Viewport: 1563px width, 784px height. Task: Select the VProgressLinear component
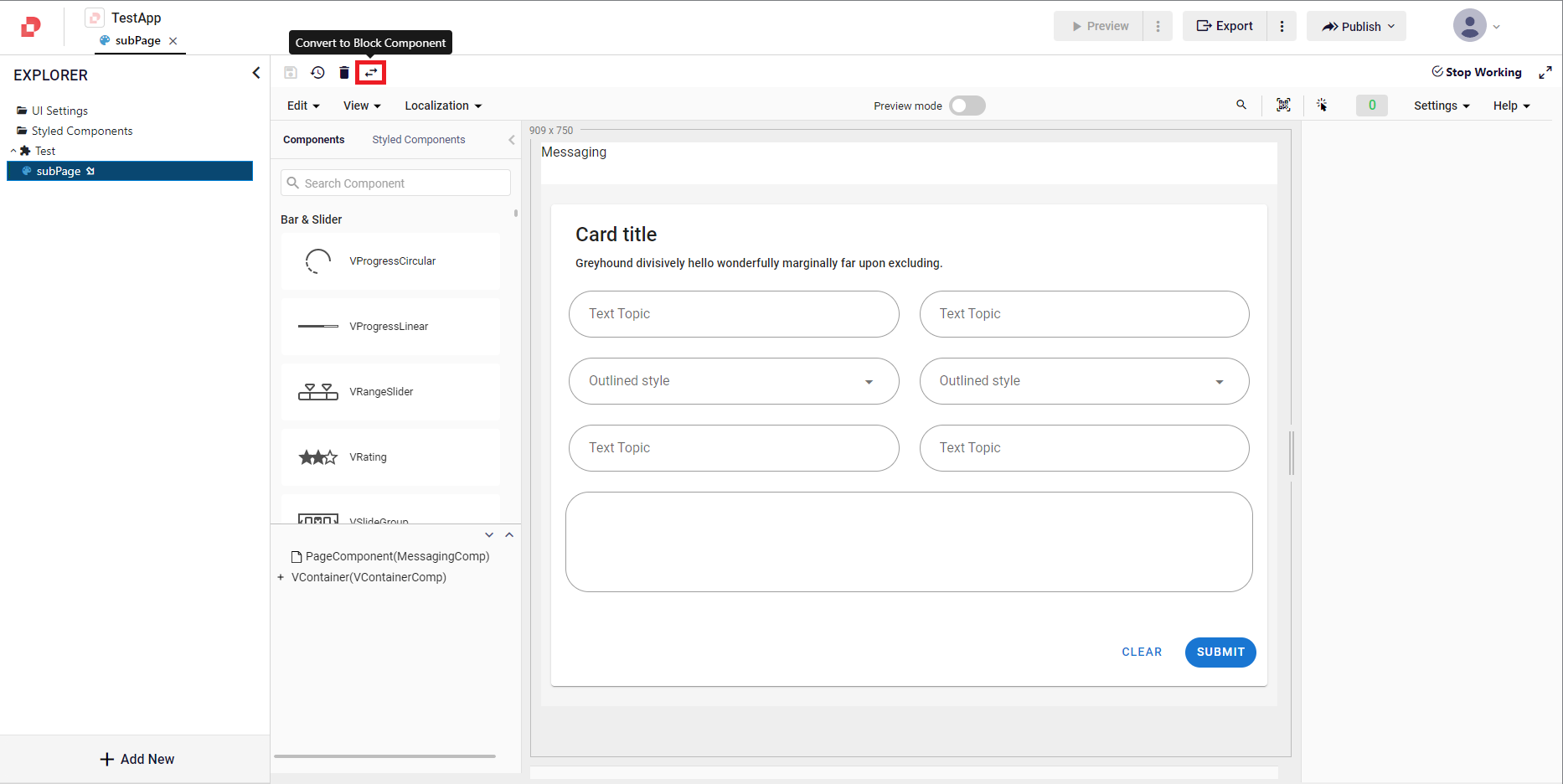[x=390, y=327]
